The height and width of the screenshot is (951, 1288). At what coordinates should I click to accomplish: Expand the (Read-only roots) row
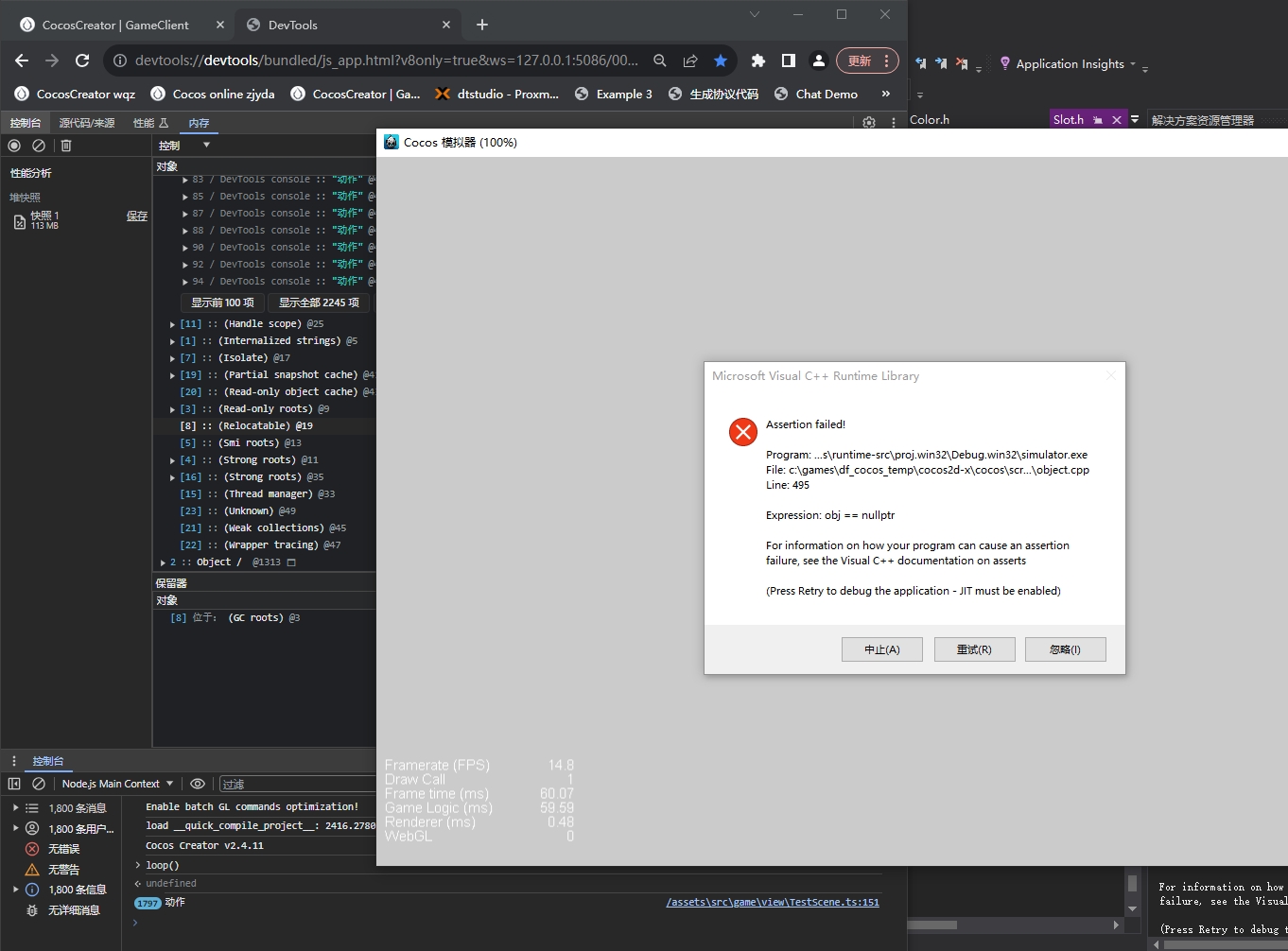pos(172,409)
